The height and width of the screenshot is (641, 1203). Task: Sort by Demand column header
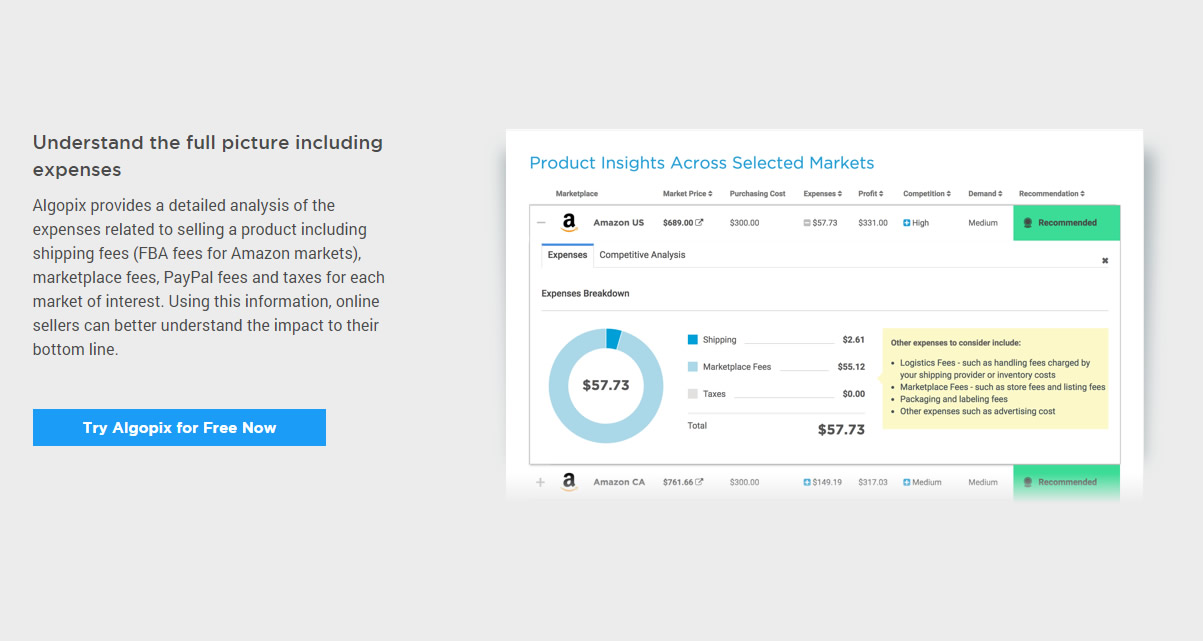pos(985,194)
